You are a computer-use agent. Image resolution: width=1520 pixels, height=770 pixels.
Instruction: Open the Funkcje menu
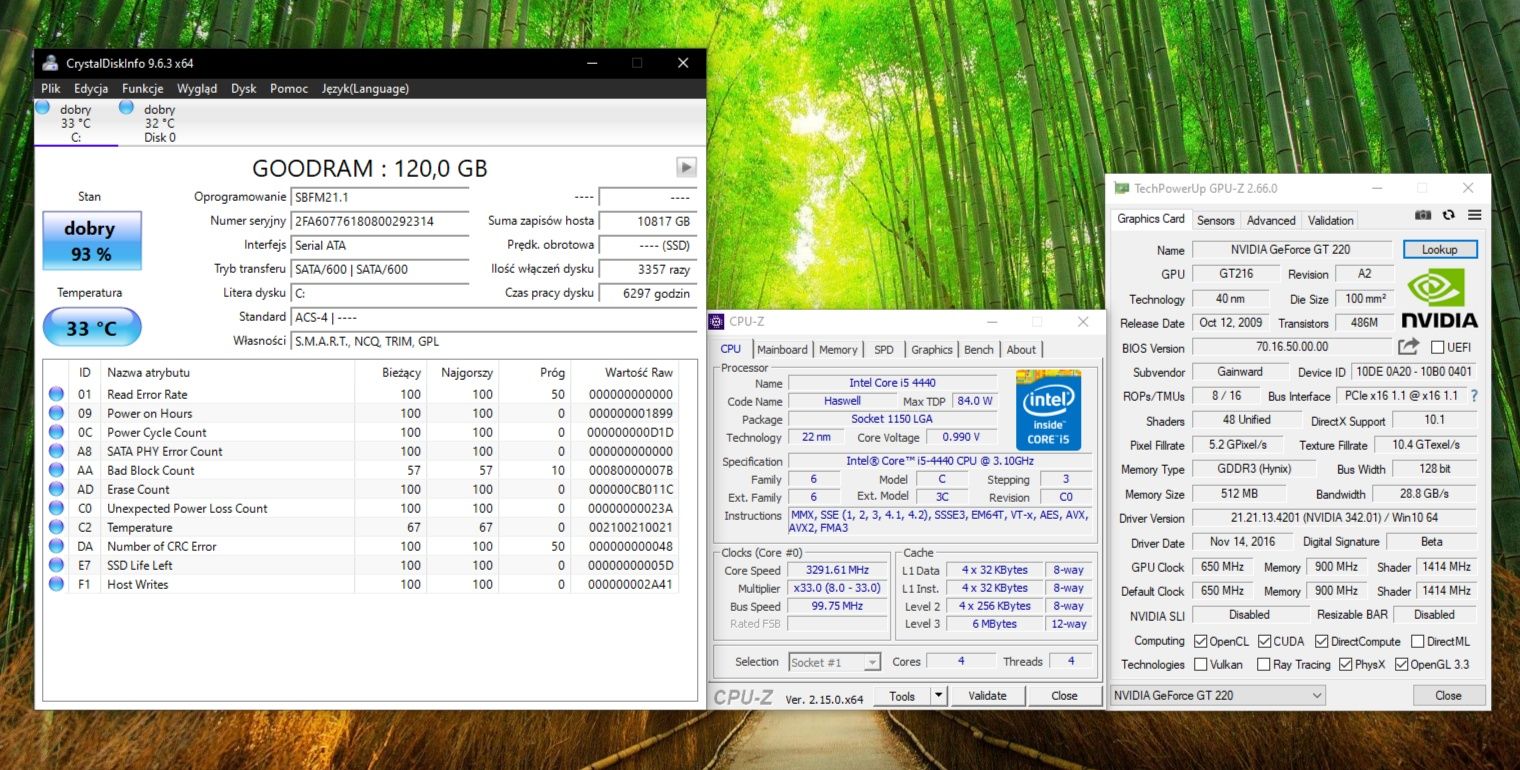click(143, 88)
